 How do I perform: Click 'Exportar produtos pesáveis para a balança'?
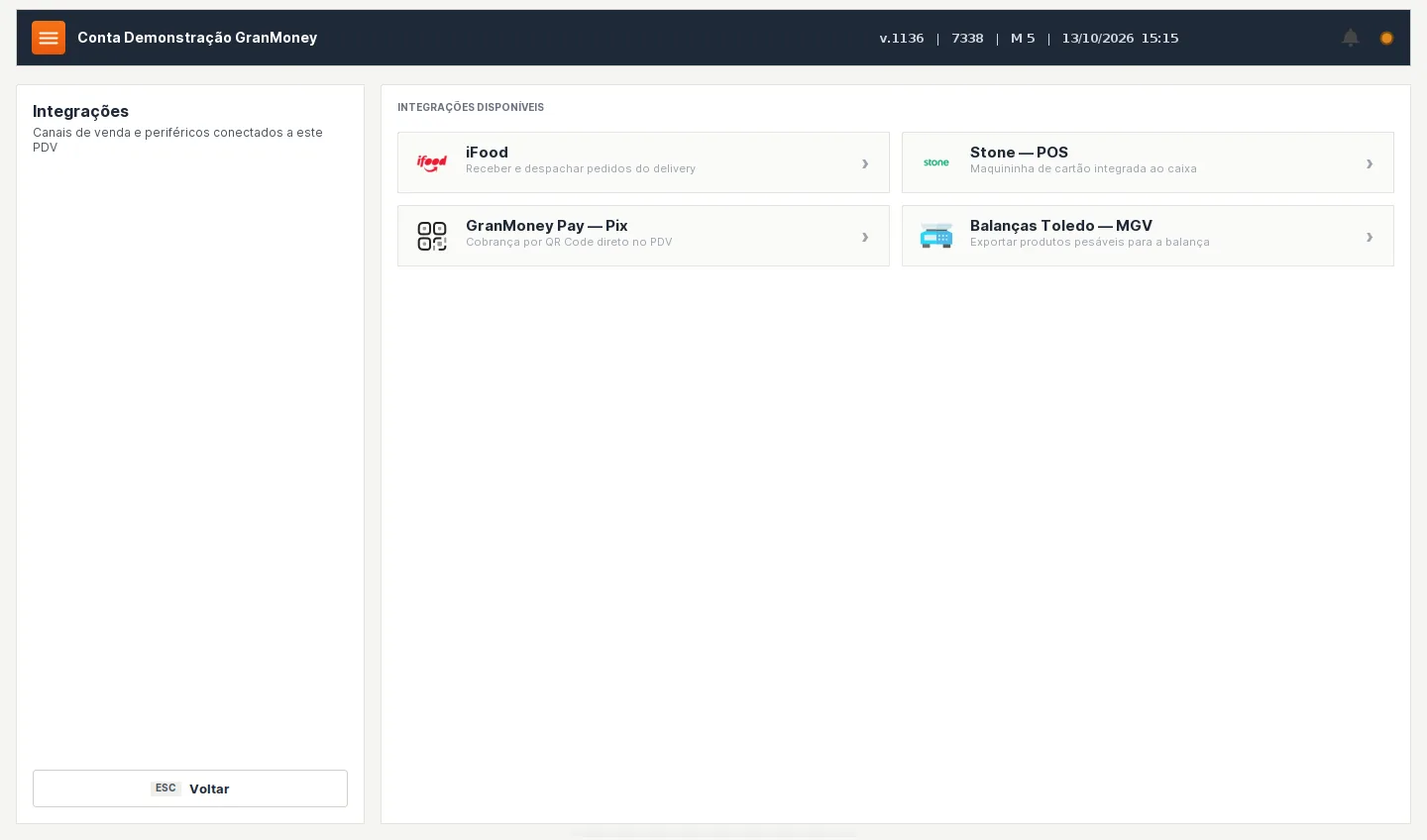tap(1090, 242)
